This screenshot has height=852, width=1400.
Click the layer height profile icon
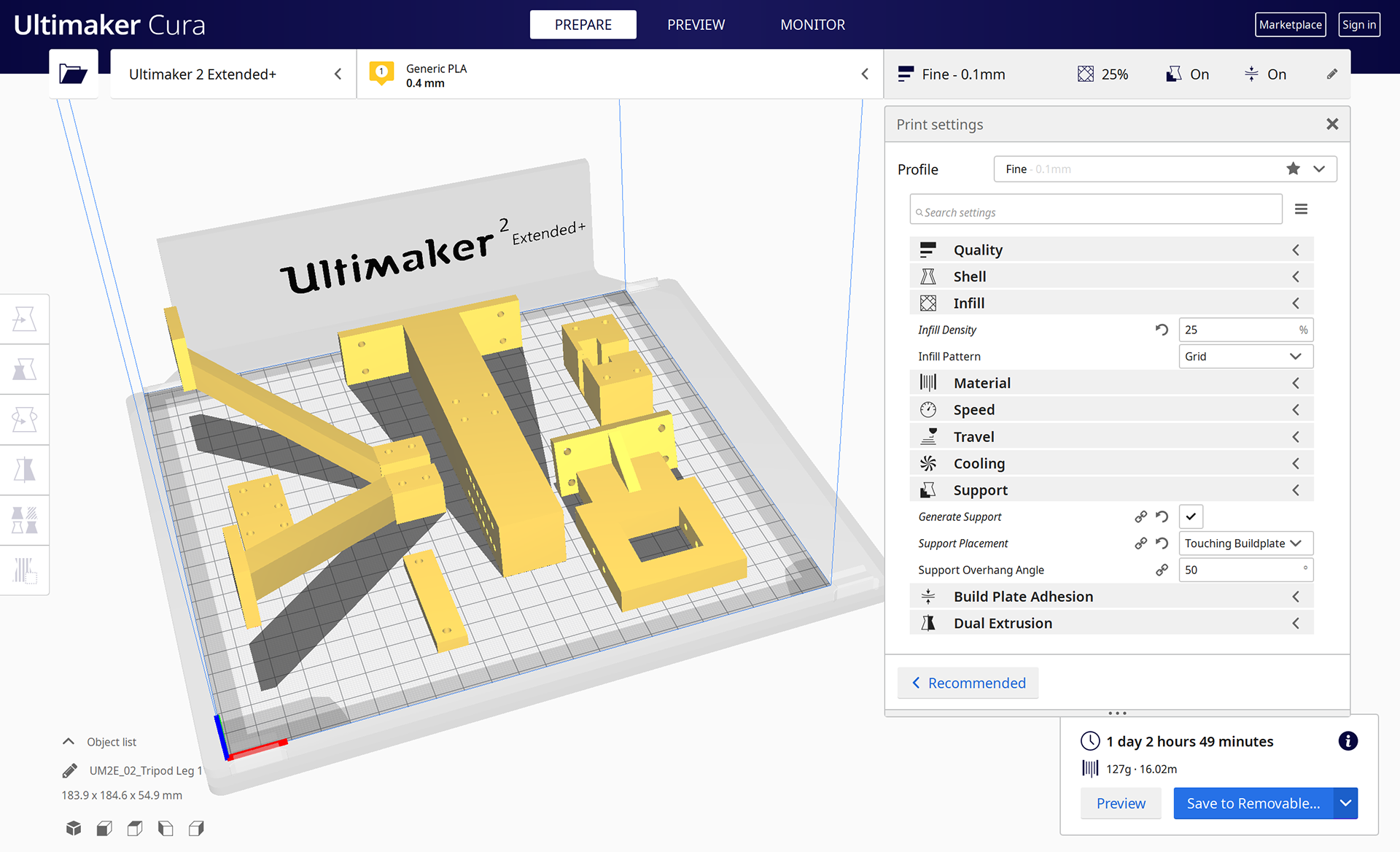coord(906,74)
